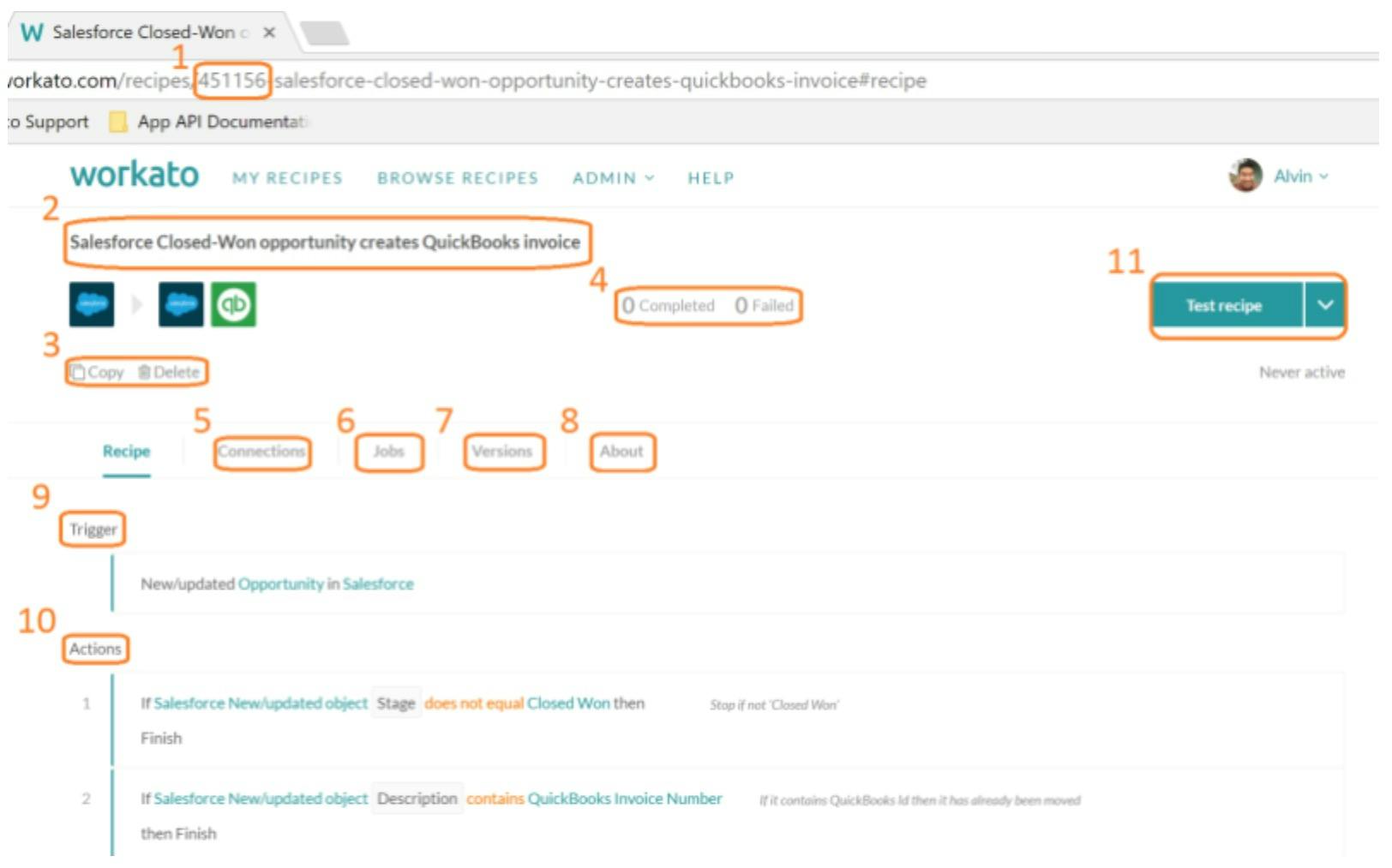The width and height of the screenshot is (1392, 868).
Task: Click the Description field pill in step 2
Action: pyautogui.click(x=417, y=799)
